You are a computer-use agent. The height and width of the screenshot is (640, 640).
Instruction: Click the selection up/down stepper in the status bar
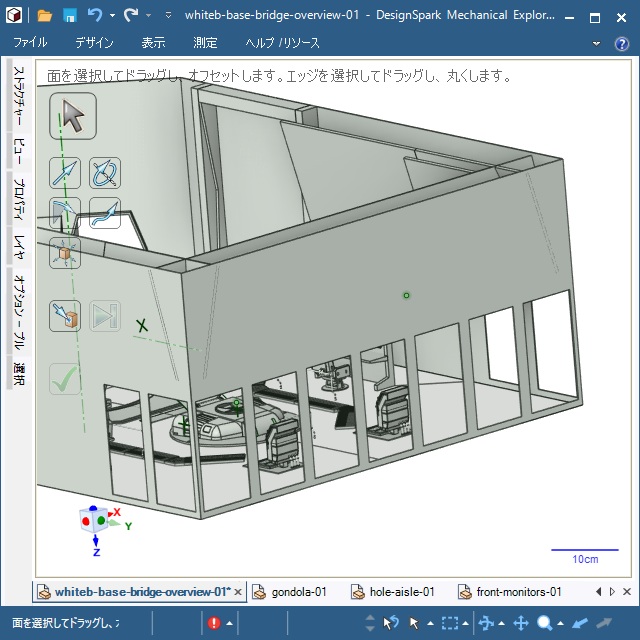(370, 623)
